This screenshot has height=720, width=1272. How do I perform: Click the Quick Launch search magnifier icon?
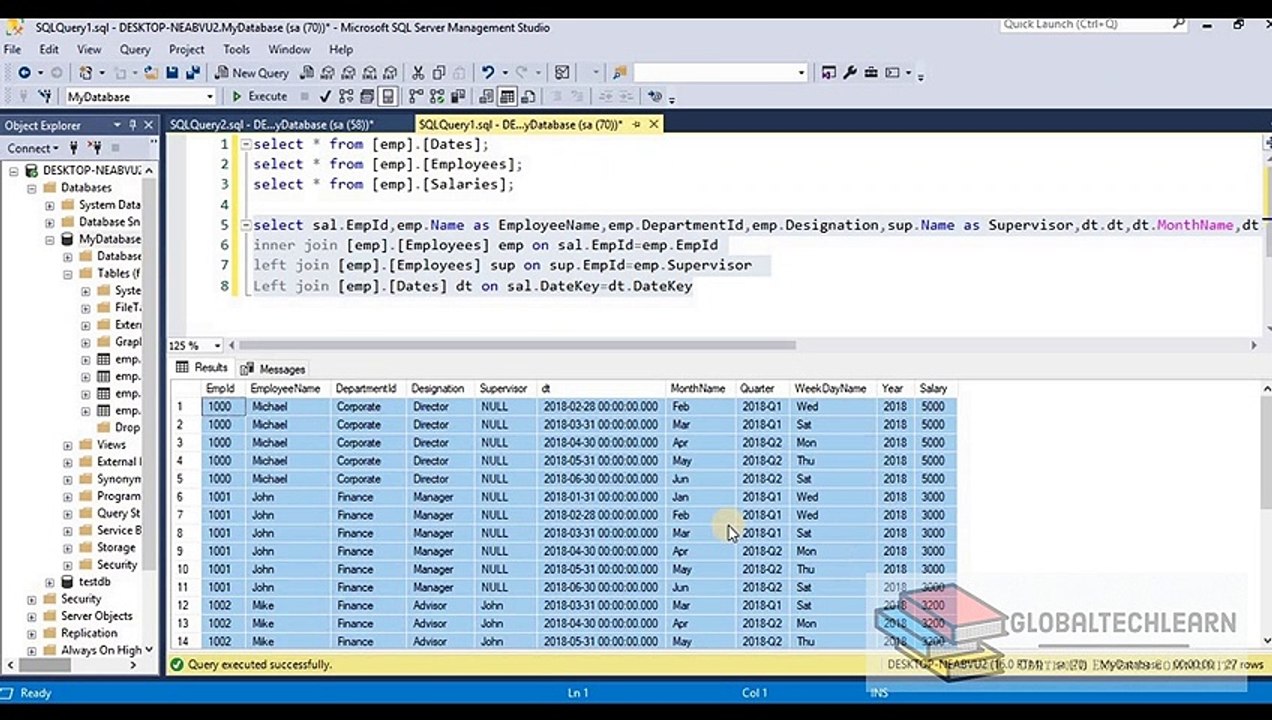click(1179, 24)
